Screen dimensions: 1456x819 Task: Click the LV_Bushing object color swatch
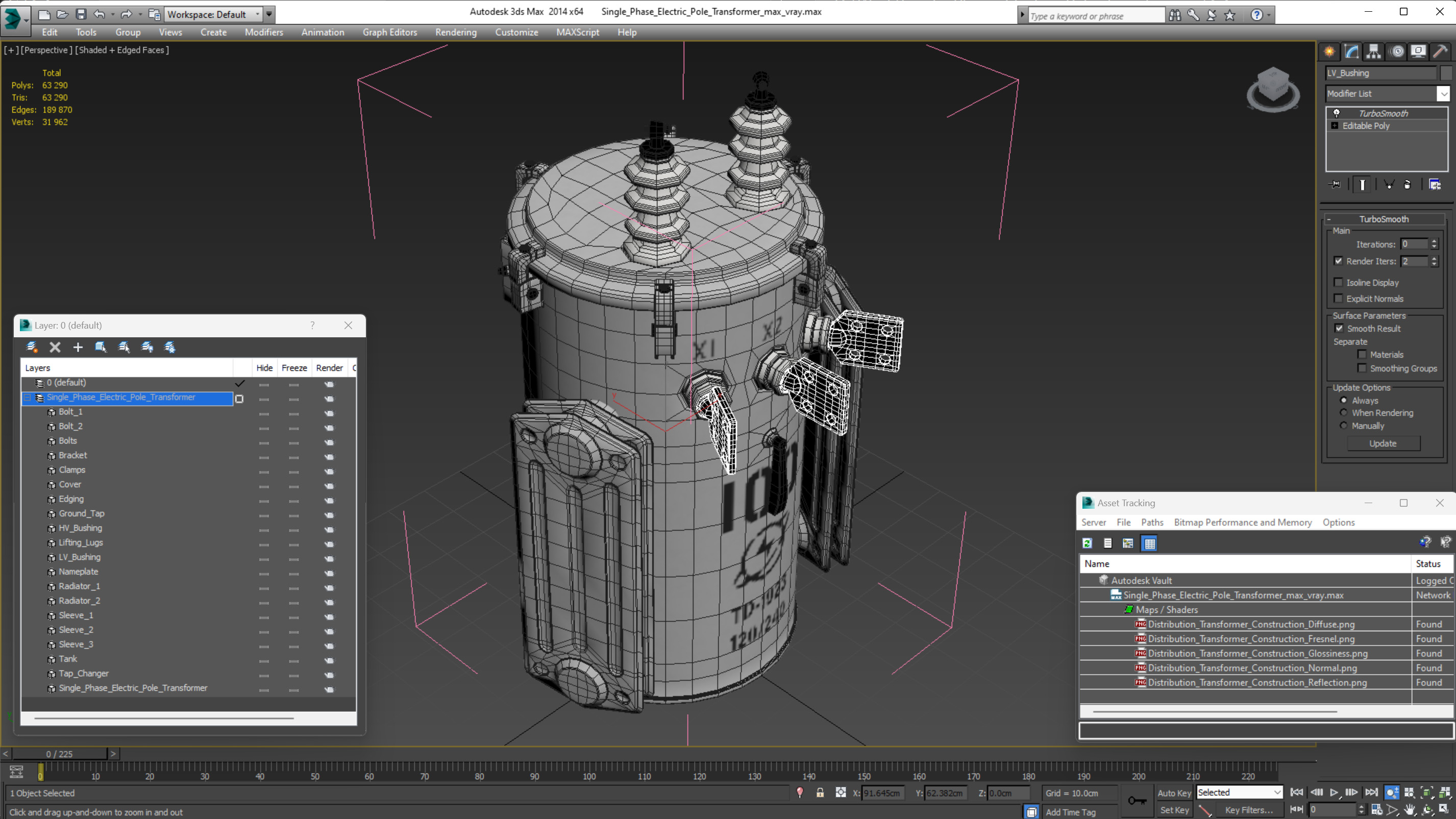pyautogui.click(x=1446, y=73)
